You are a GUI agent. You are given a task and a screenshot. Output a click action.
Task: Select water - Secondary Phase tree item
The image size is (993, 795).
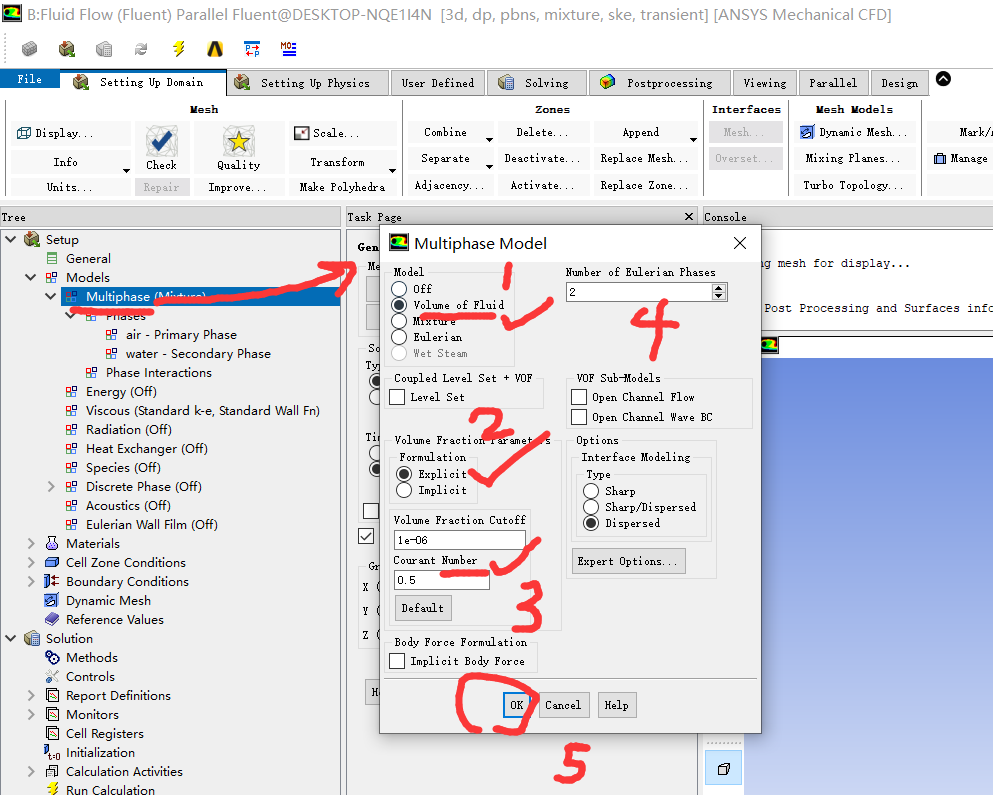click(x=198, y=353)
